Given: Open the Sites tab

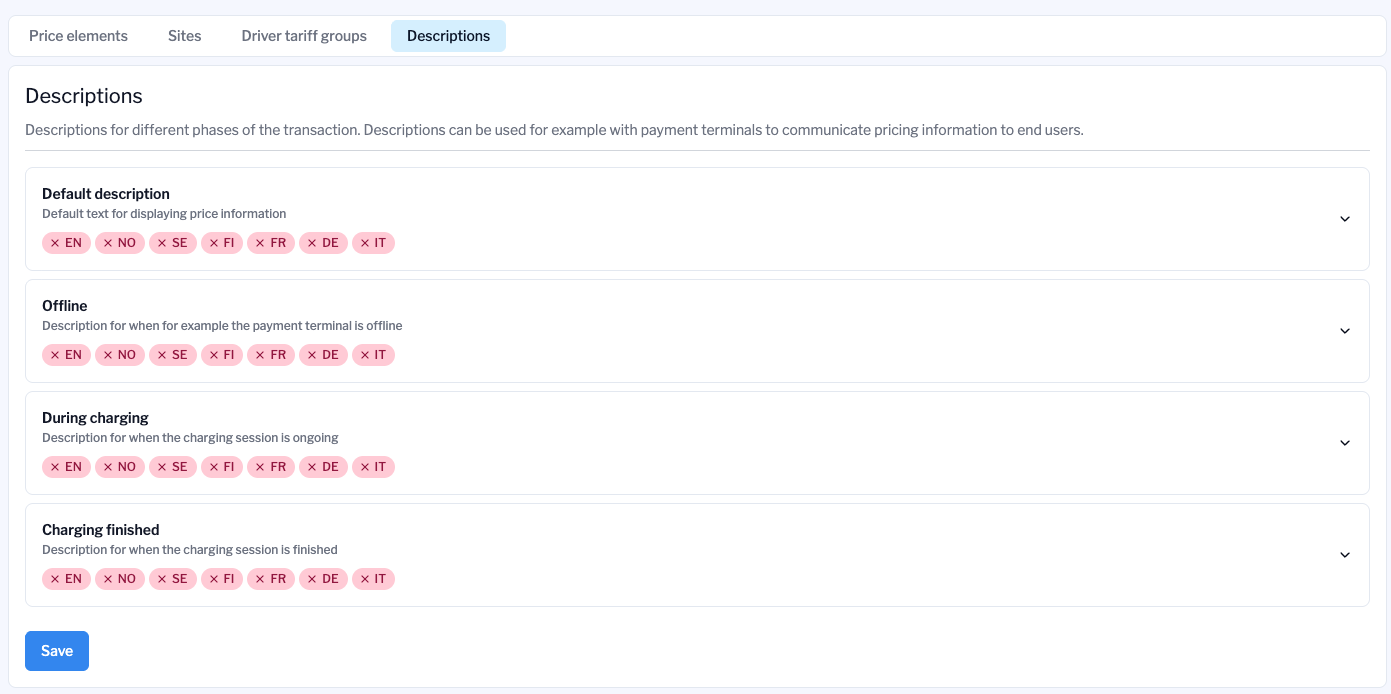Looking at the screenshot, I should [184, 35].
